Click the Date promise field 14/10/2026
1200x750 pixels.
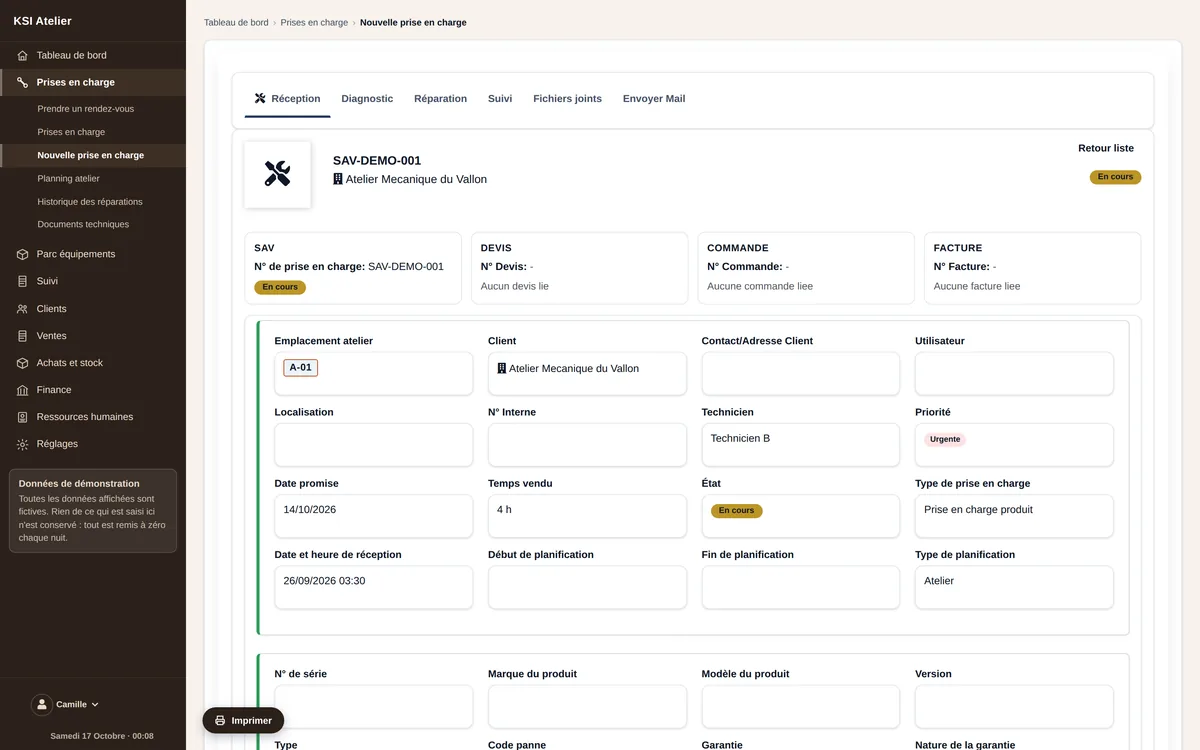coord(373,516)
